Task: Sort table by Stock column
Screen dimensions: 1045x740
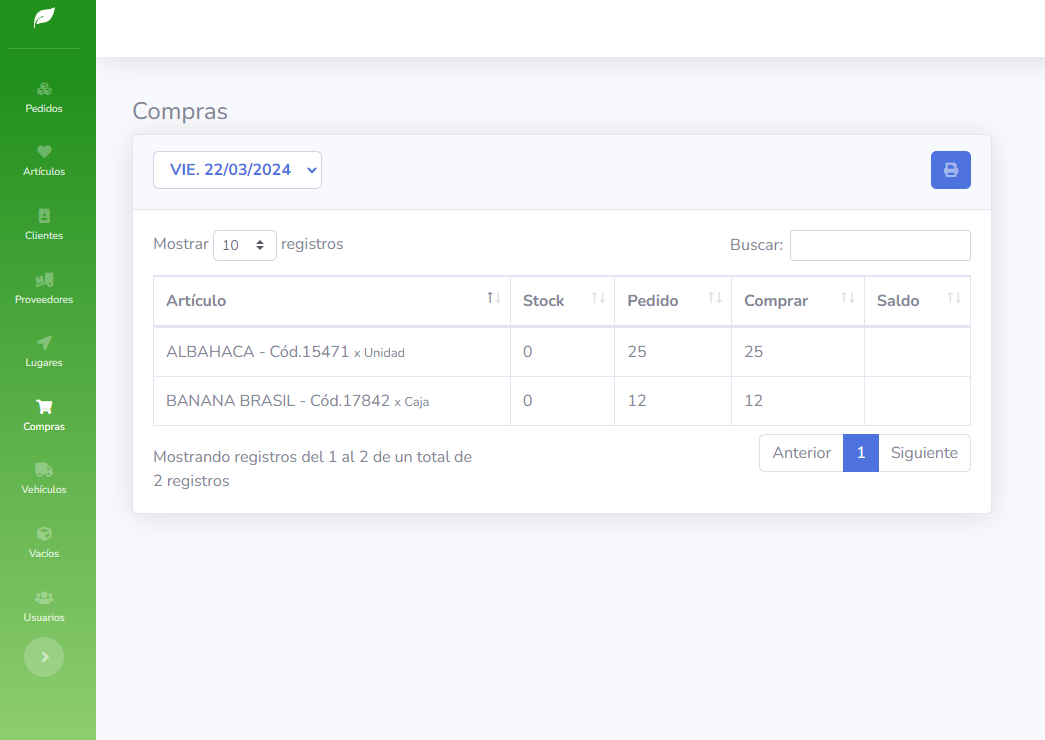Action: tap(561, 301)
